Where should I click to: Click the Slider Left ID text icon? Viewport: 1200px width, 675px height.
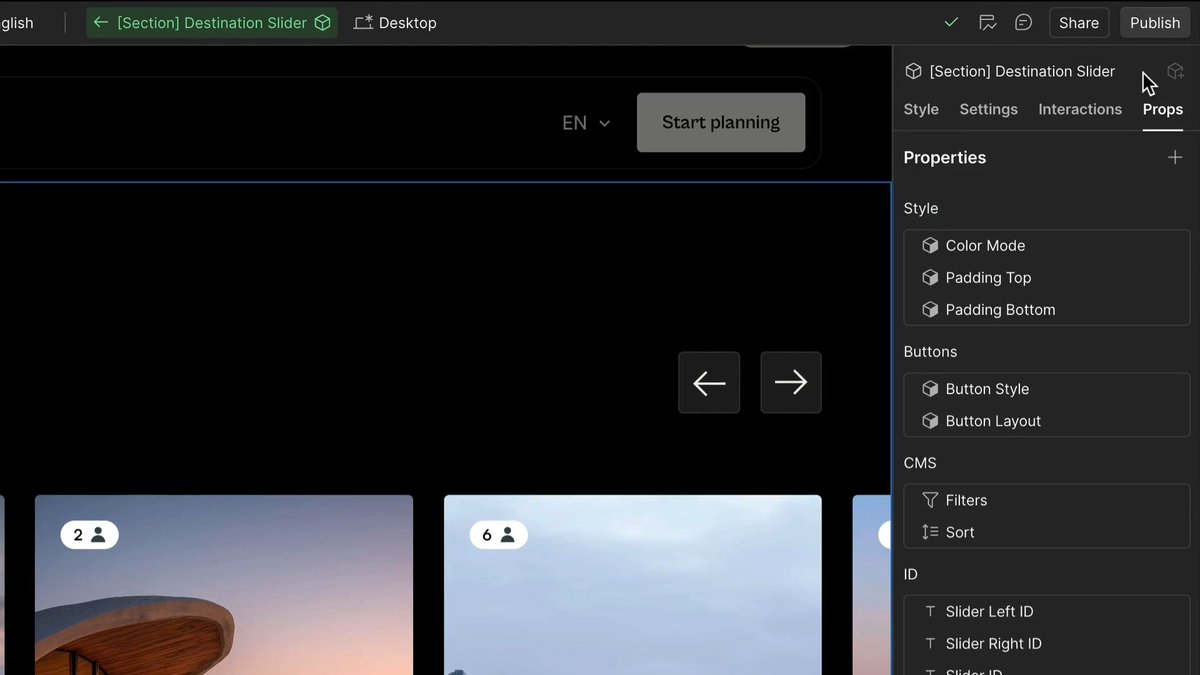pos(930,611)
